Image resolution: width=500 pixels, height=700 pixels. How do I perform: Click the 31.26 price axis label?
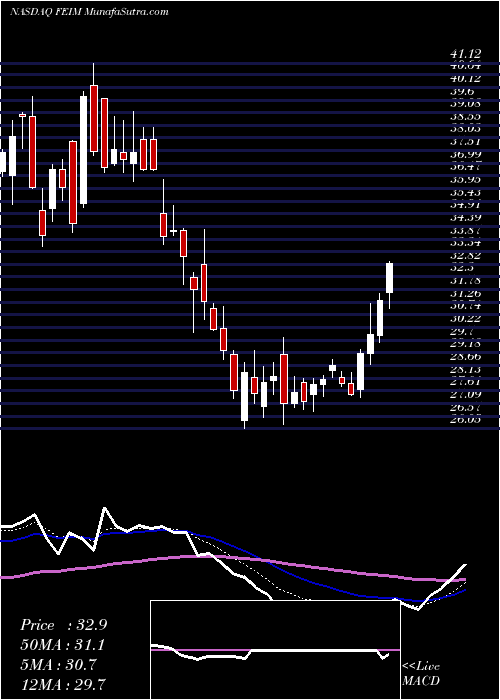tap(466, 294)
